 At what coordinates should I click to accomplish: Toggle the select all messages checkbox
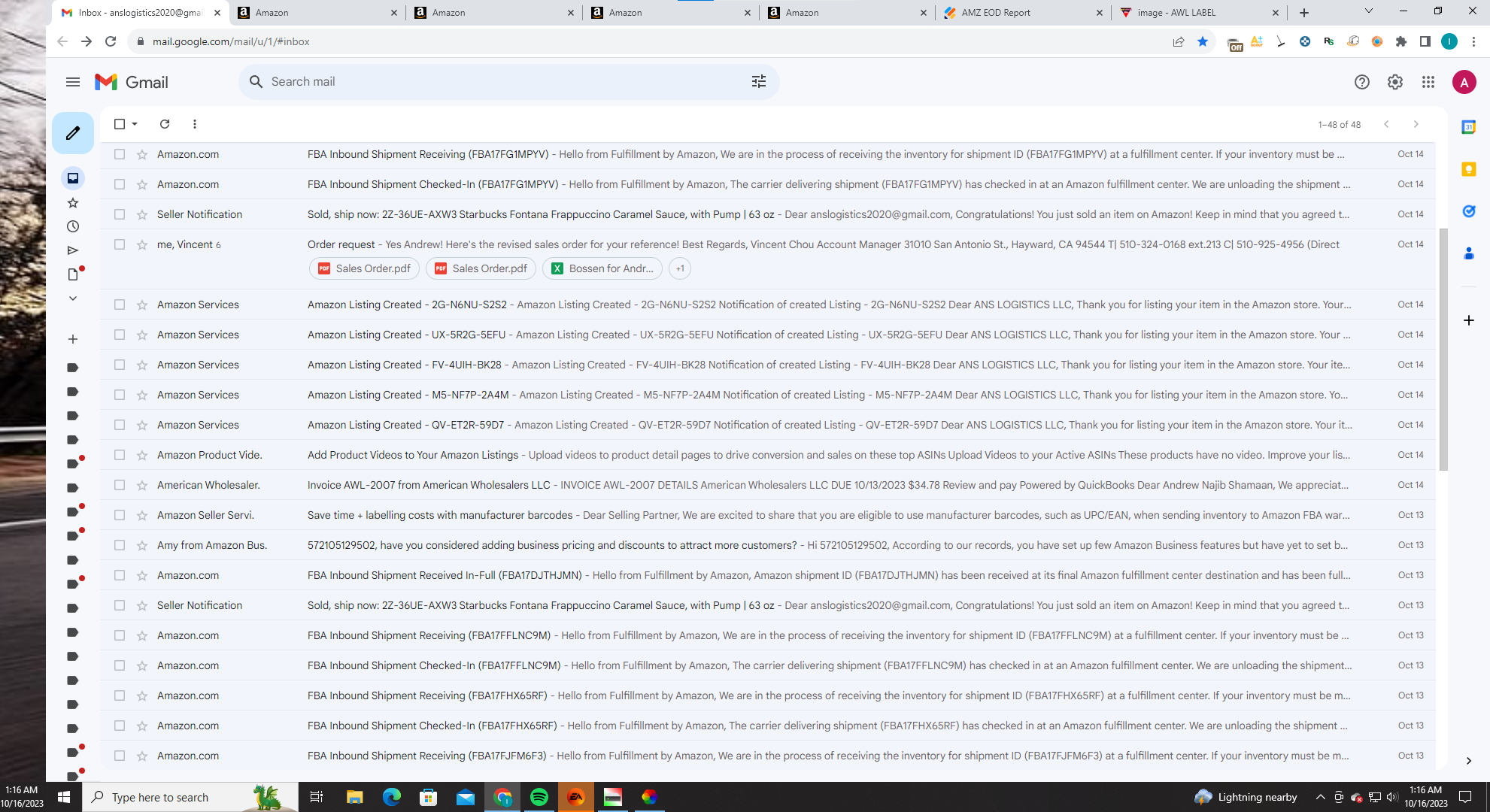[120, 124]
